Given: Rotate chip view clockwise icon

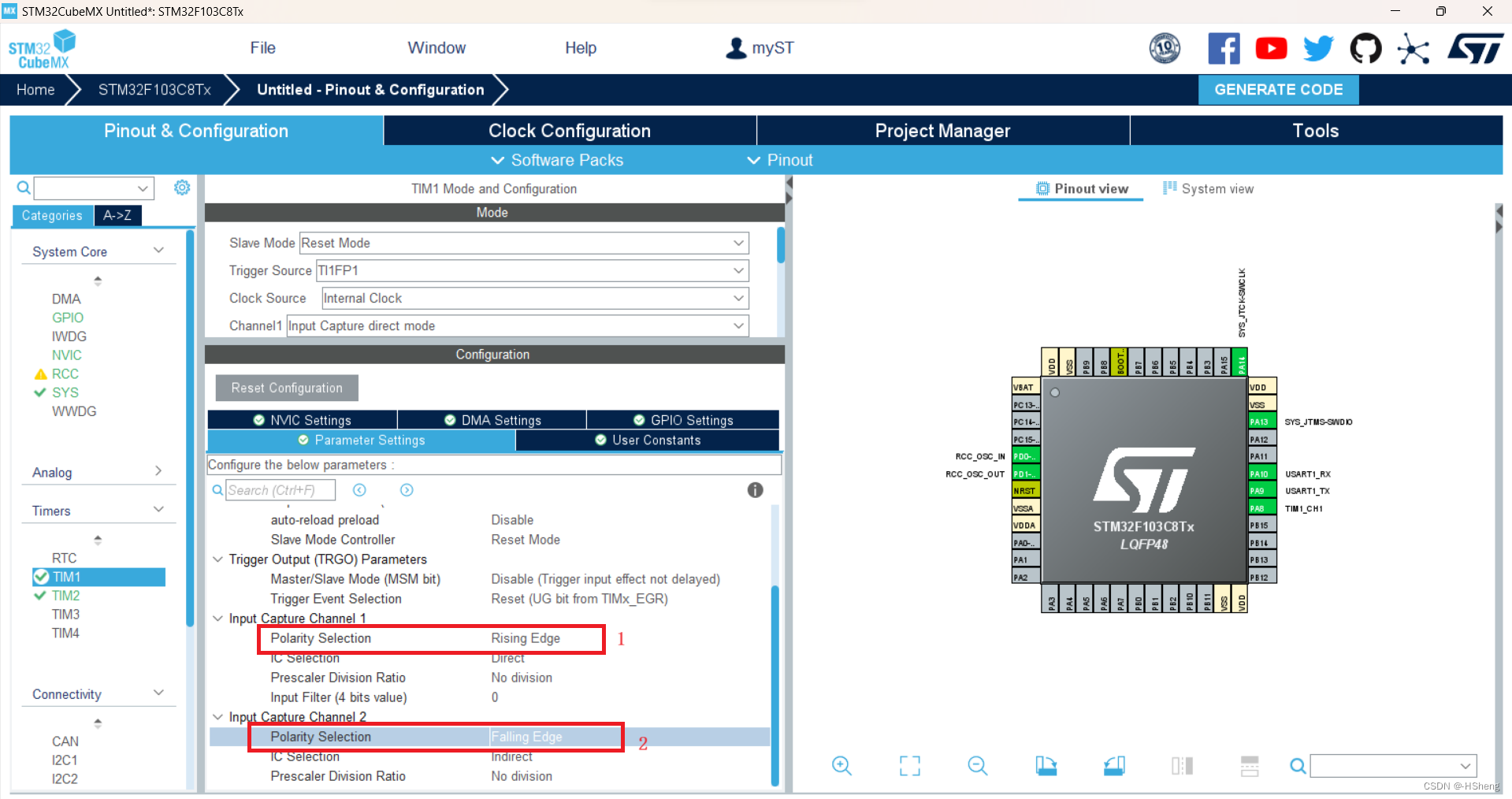Looking at the screenshot, I should (x=1046, y=765).
